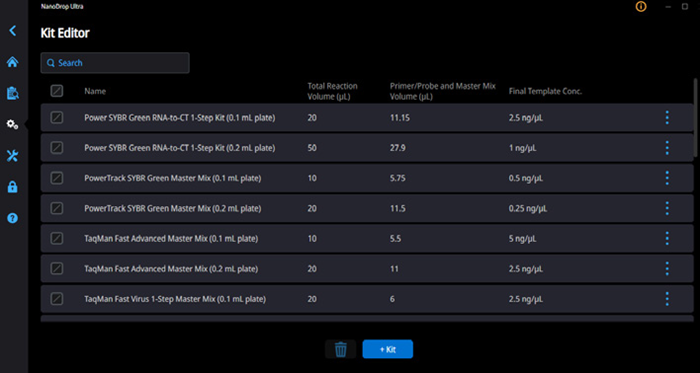Go back using the left arrow icon
The width and height of the screenshot is (700, 373).
12,30
